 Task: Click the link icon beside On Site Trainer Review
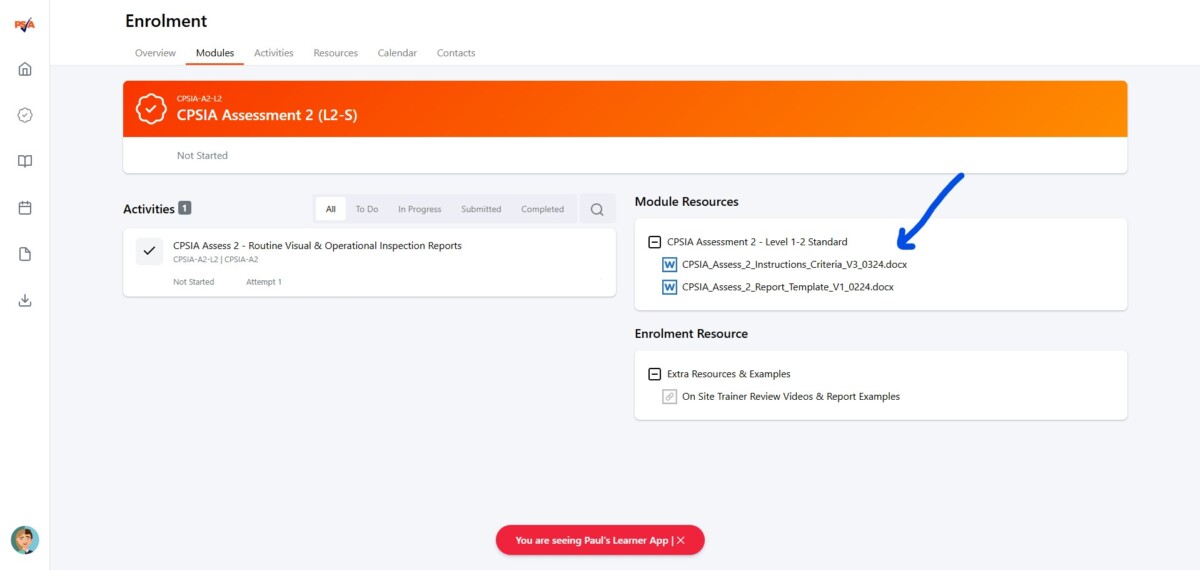tap(670, 396)
